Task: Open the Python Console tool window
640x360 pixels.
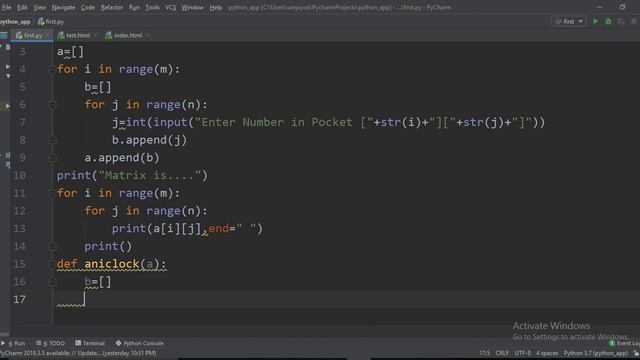Action: [140, 343]
